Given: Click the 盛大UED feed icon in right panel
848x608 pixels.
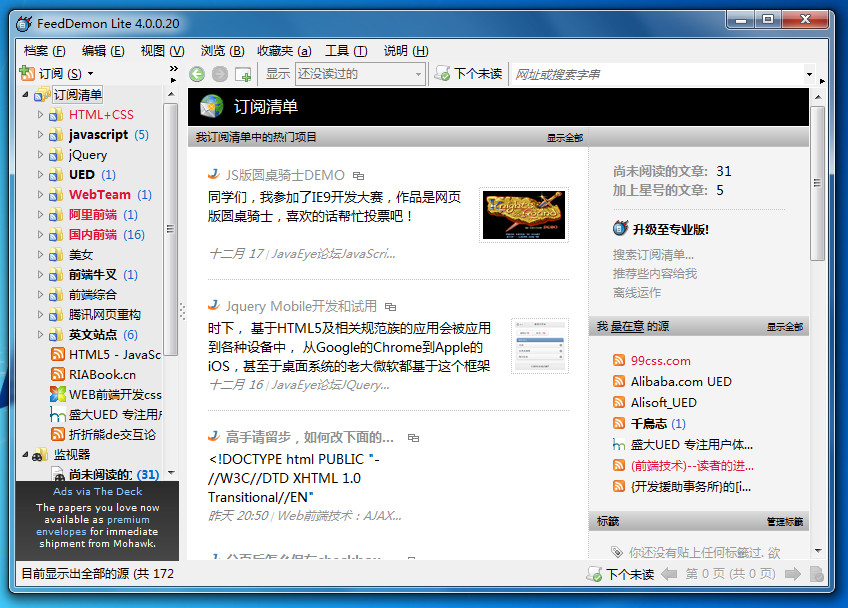Looking at the screenshot, I should tap(619, 445).
